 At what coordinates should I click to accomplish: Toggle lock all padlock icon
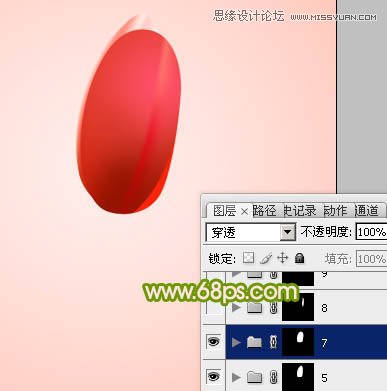pos(299,258)
